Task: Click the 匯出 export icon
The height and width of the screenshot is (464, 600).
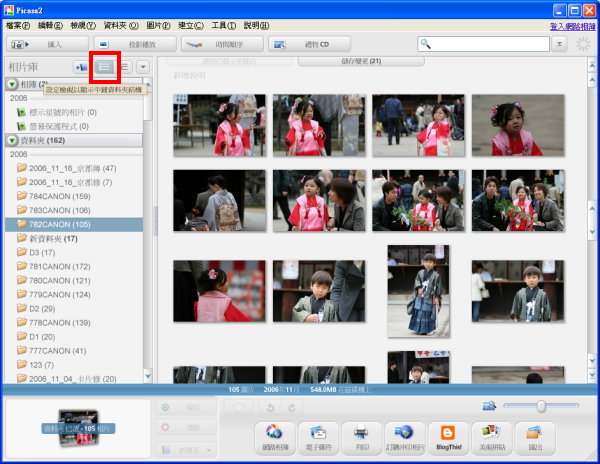Action: (x=534, y=433)
